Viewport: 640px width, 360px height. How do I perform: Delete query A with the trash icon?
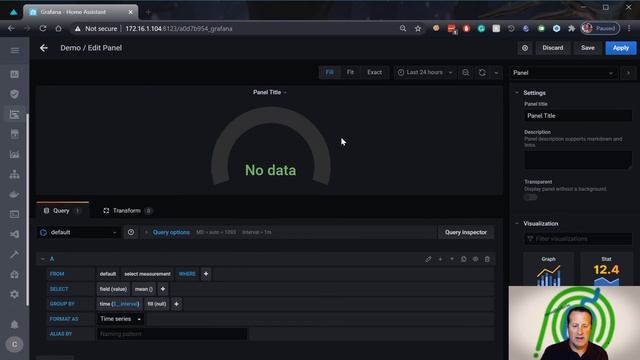pyautogui.click(x=487, y=259)
